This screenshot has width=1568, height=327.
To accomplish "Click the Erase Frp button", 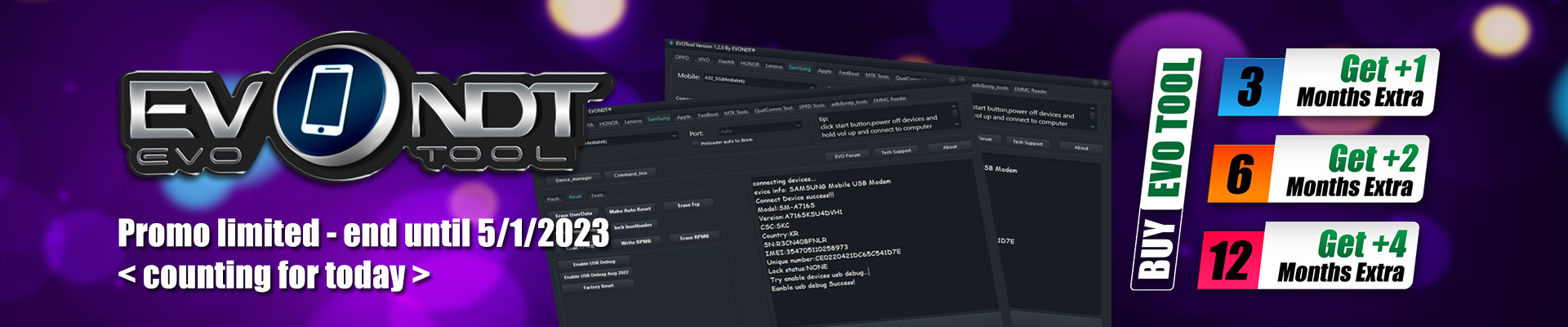I will [688, 205].
